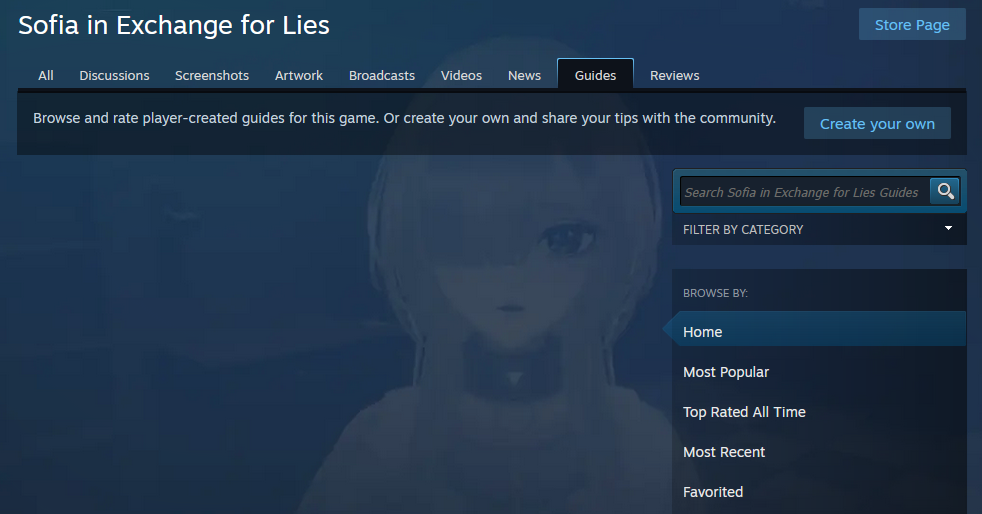Switch to the Reviews tab
Viewport: 982px width, 514px height.
tap(674, 75)
